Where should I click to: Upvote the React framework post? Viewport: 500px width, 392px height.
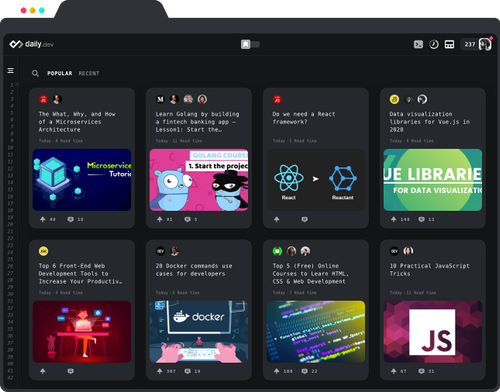coord(277,219)
